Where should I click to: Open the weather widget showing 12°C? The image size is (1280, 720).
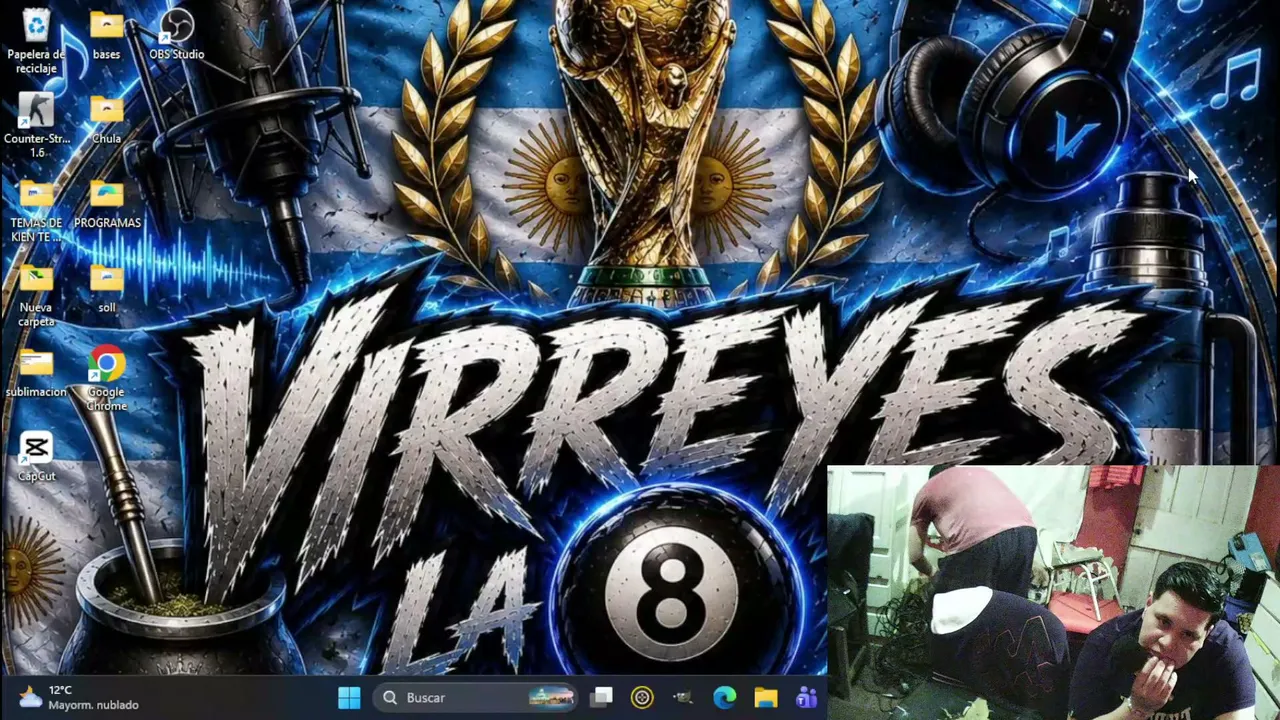coord(79,697)
